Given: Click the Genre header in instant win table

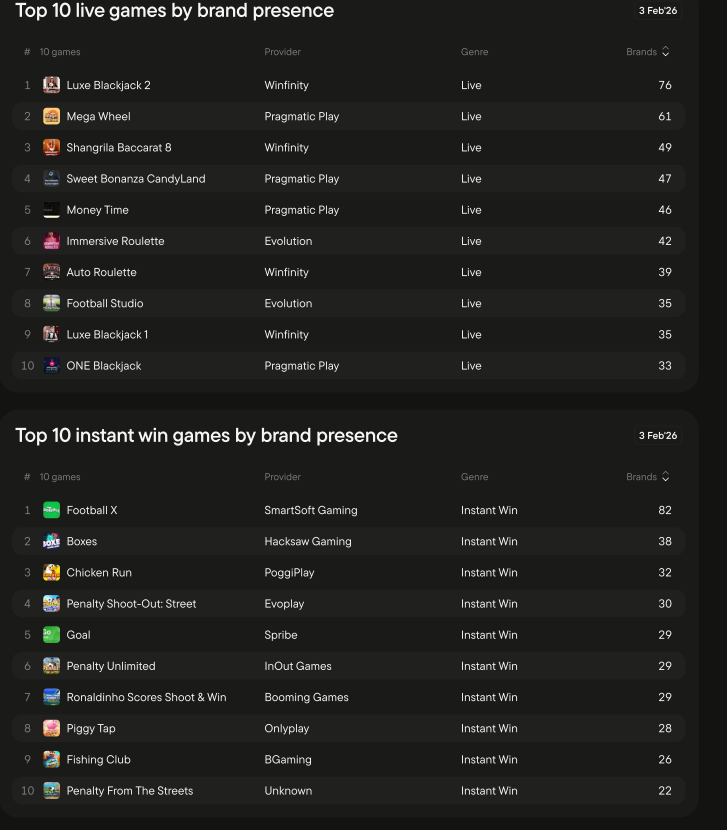Looking at the screenshot, I should (x=474, y=477).
